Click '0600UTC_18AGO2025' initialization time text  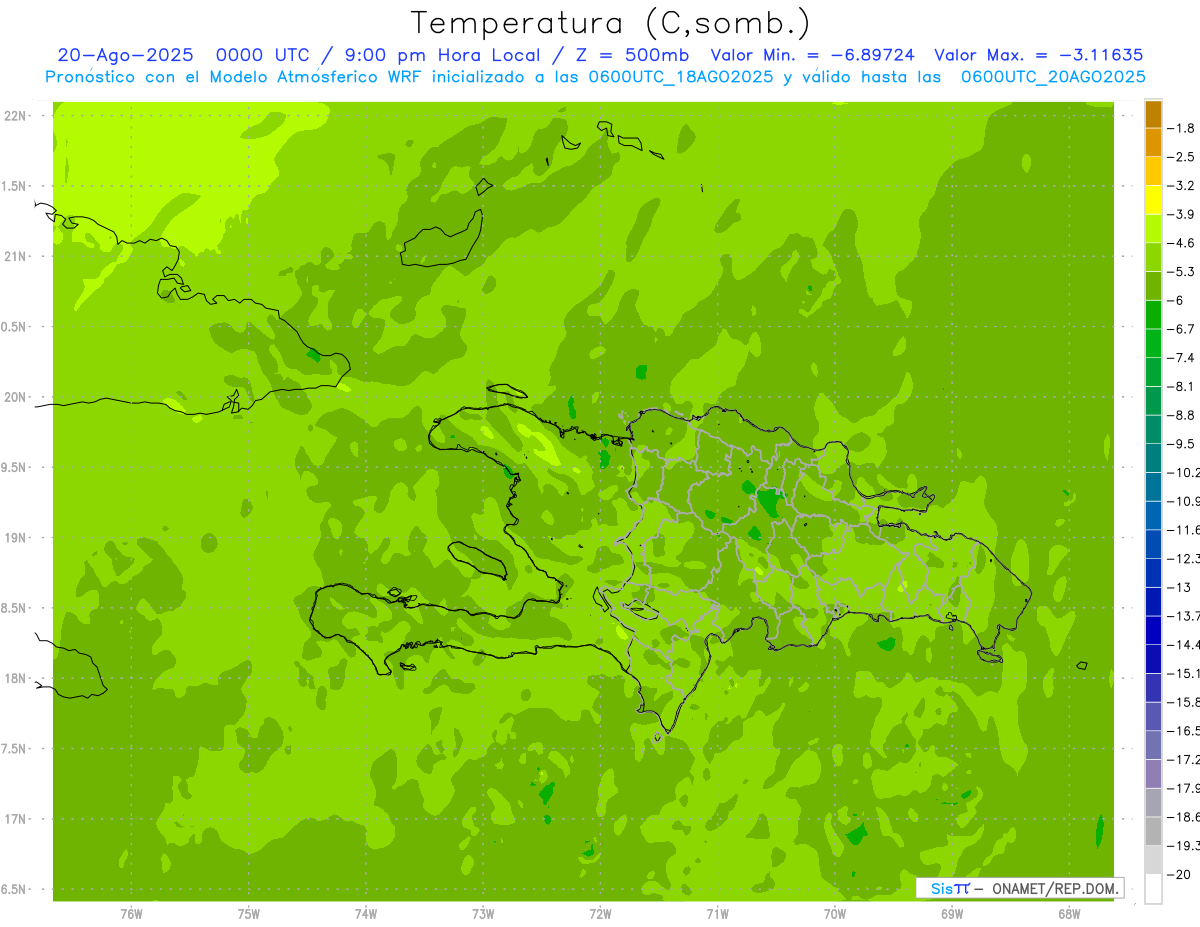pos(680,76)
